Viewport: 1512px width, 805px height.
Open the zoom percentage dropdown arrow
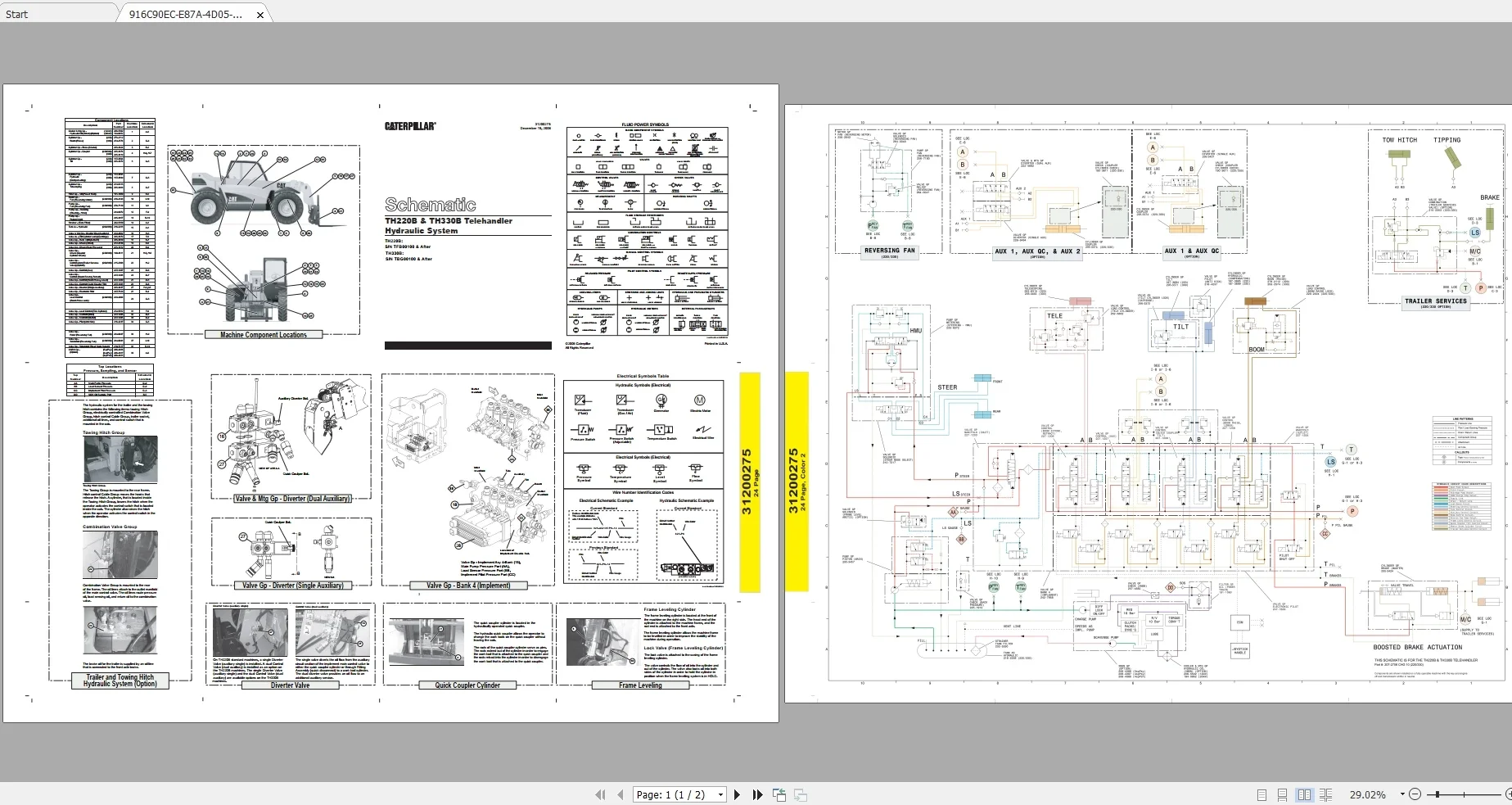tap(1401, 794)
